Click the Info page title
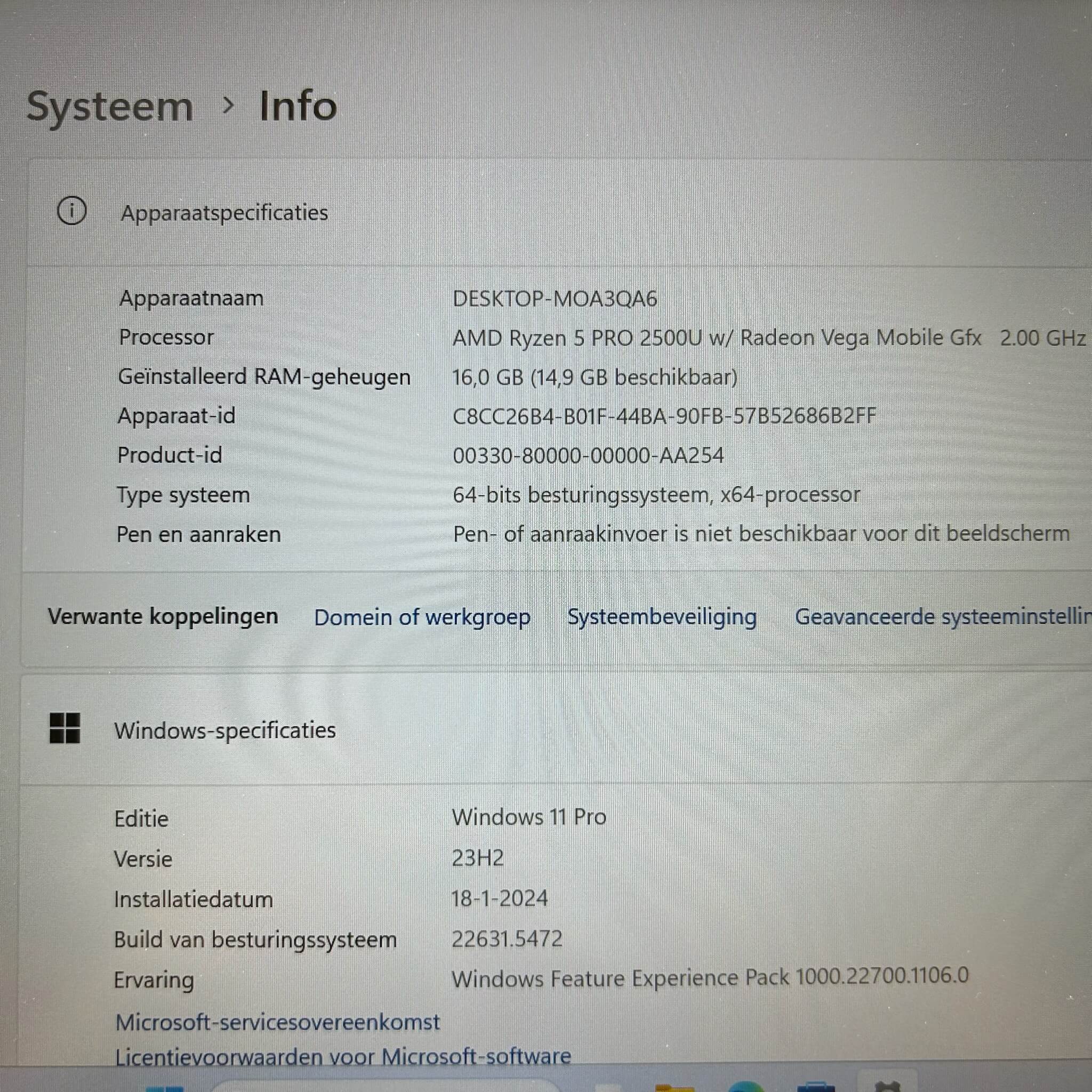 298,106
